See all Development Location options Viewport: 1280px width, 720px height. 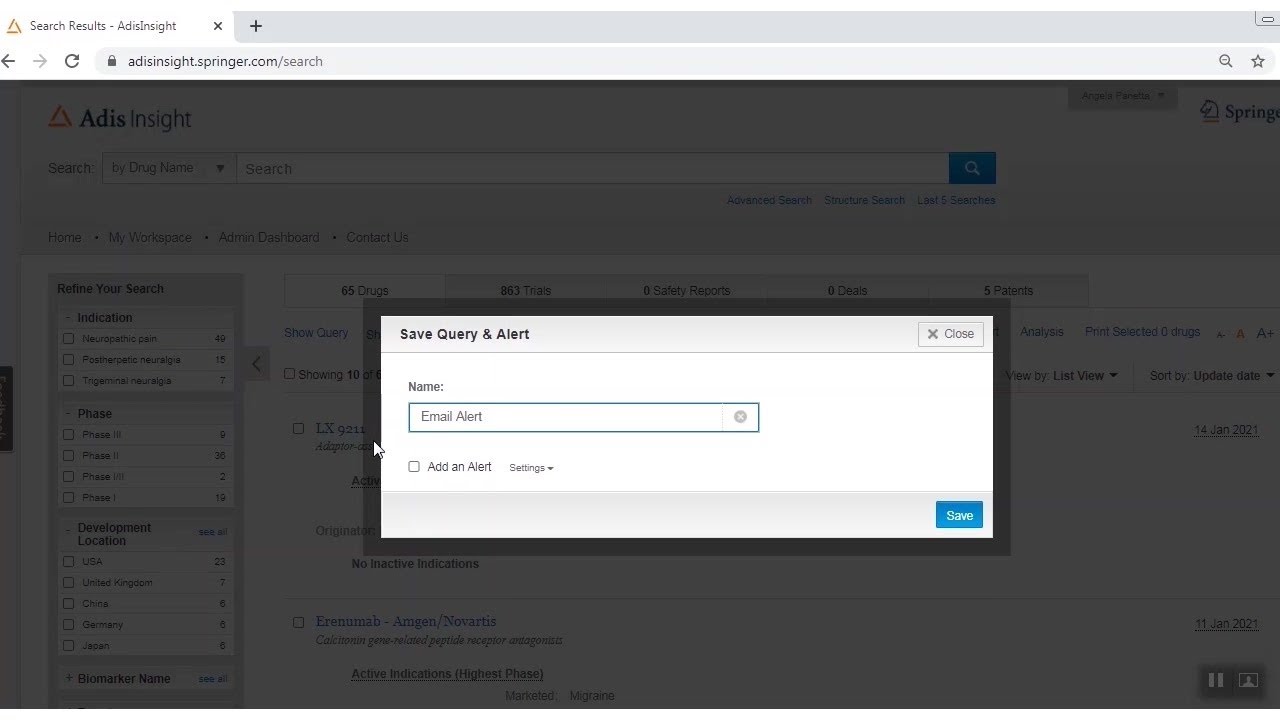pyautogui.click(x=213, y=532)
